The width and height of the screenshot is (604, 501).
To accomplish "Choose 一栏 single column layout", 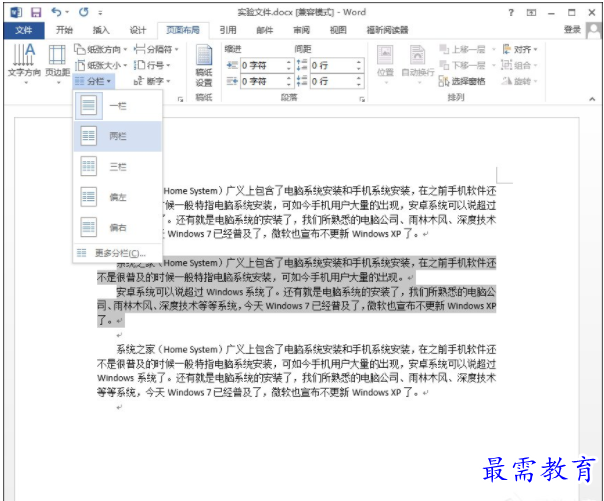I will pyautogui.click(x=117, y=106).
